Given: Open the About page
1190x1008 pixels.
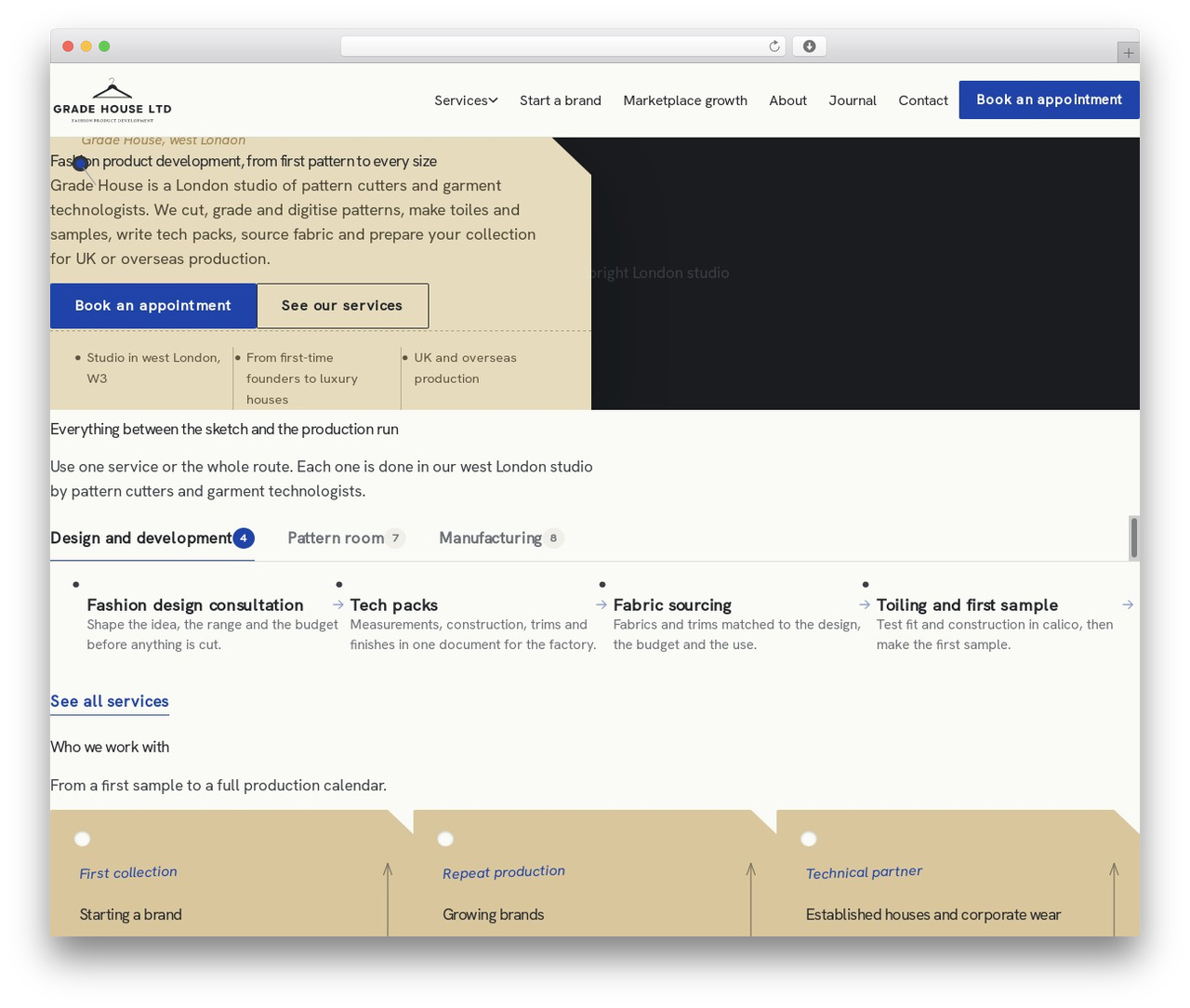Looking at the screenshot, I should pos(787,100).
